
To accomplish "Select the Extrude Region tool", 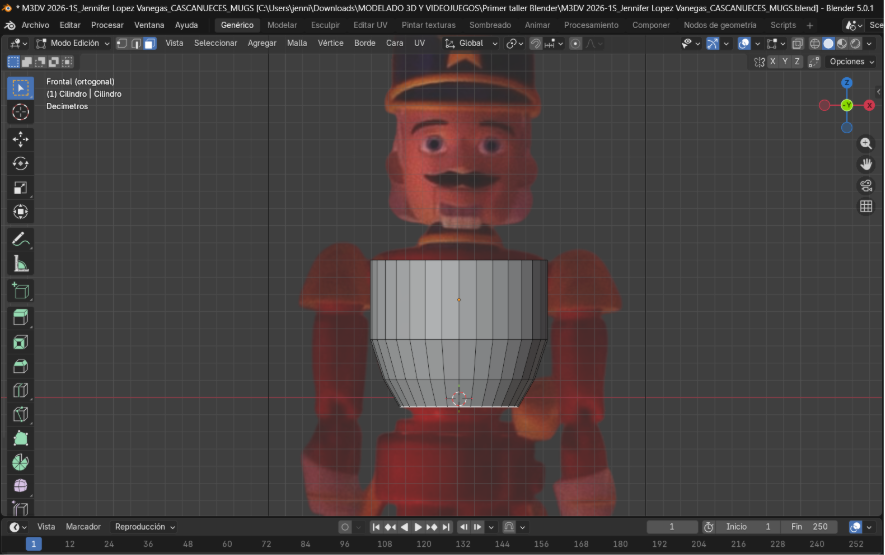I will coord(20,318).
